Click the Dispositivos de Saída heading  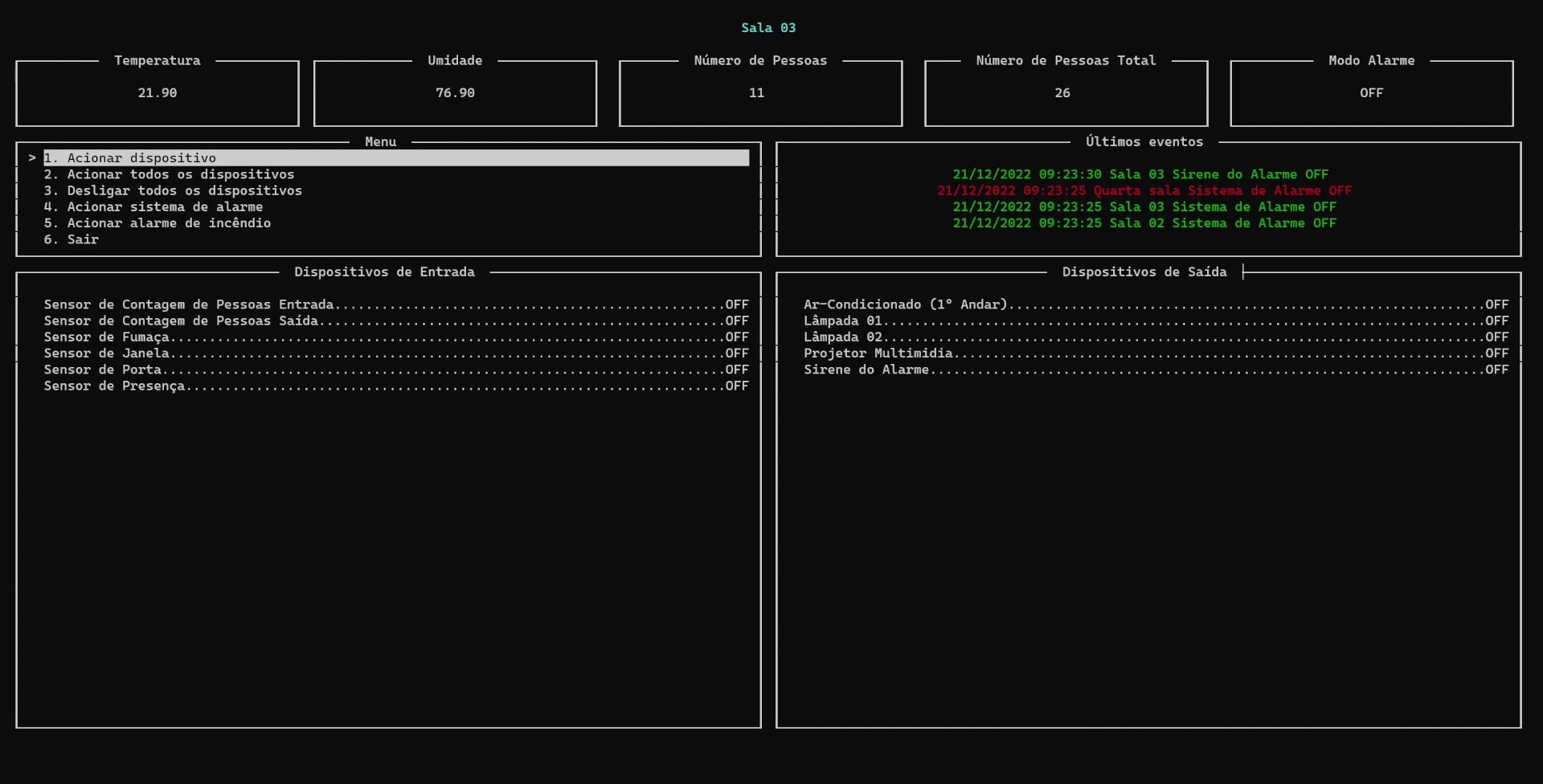(x=1144, y=272)
